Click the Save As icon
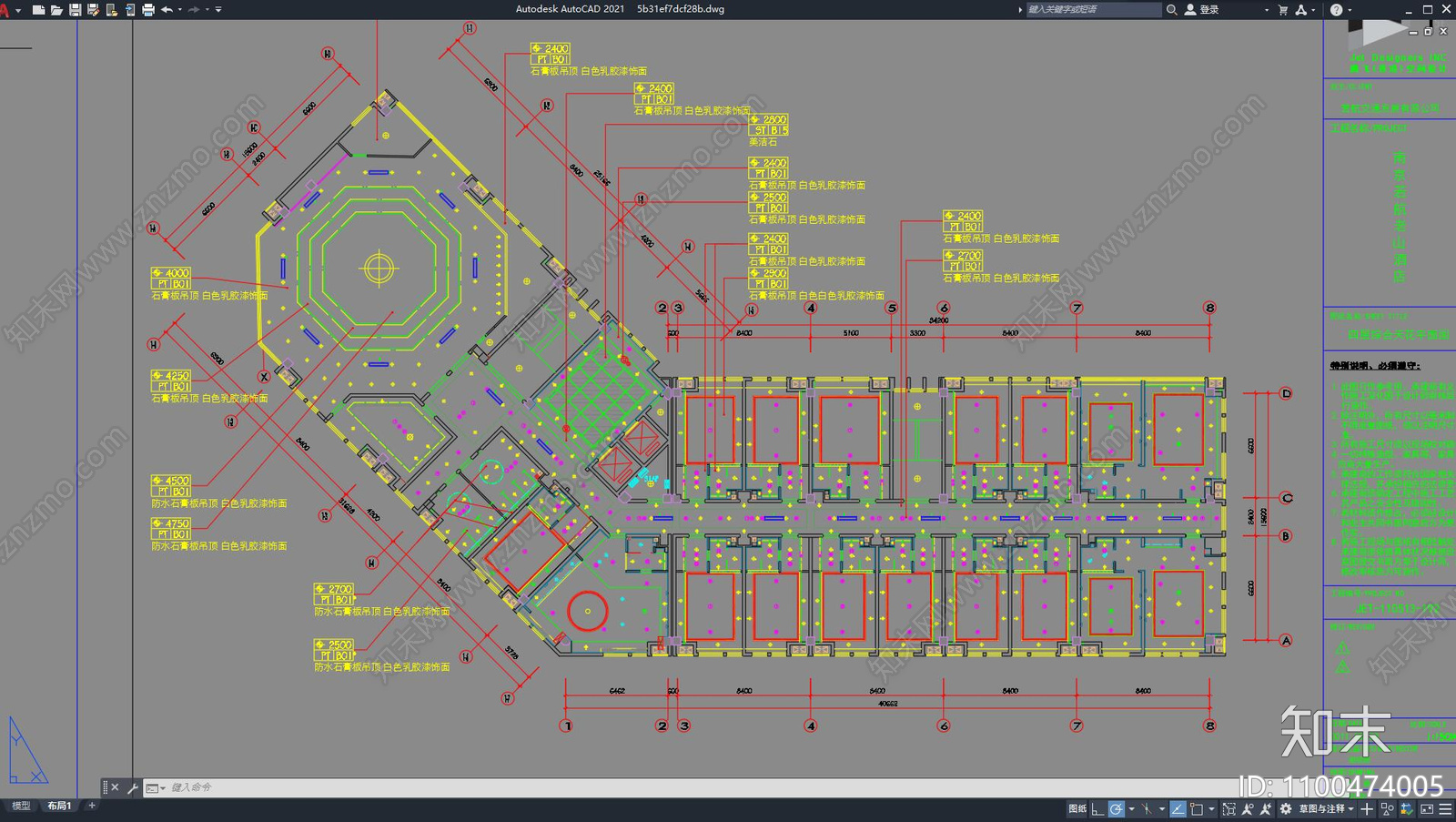The height and width of the screenshot is (822, 1456). click(x=93, y=10)
